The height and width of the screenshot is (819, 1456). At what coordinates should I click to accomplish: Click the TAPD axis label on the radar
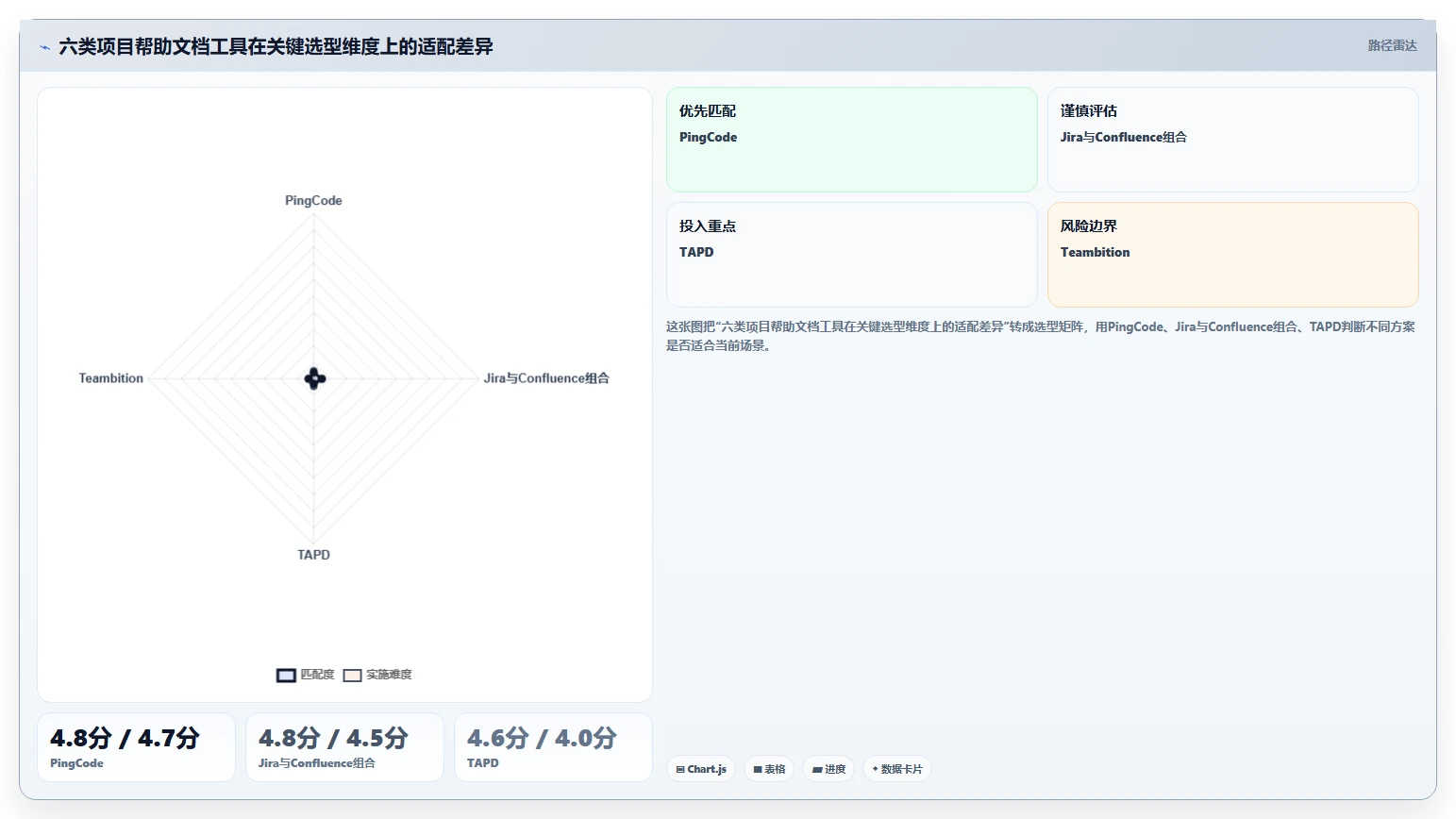point(313,555)
